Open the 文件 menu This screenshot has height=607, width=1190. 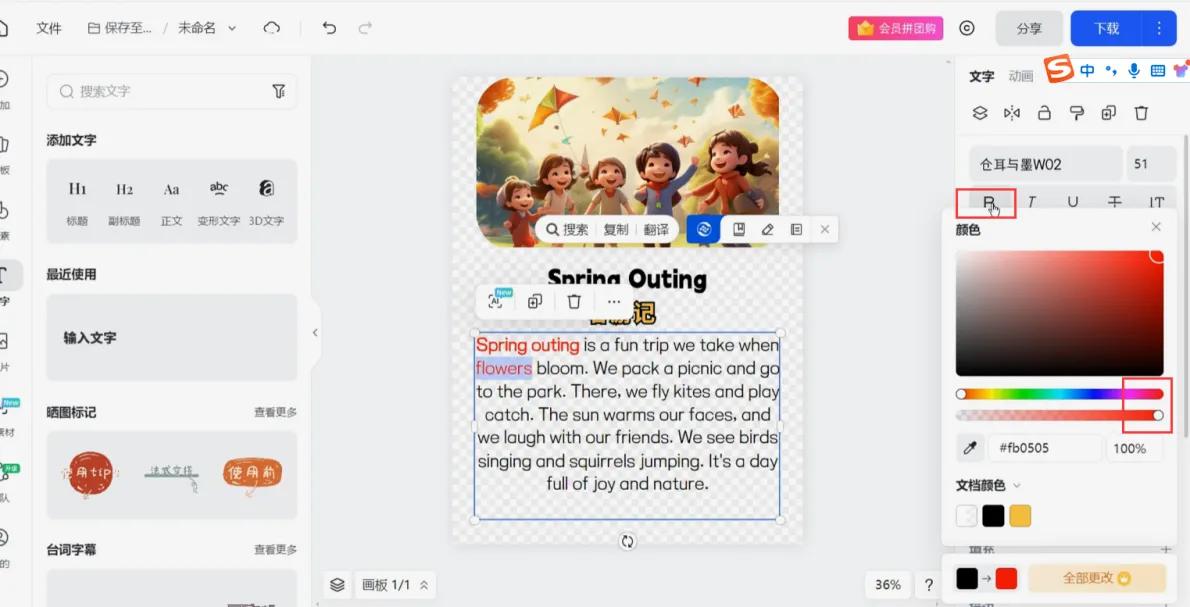pyautogui.click(x=49, y=28)
